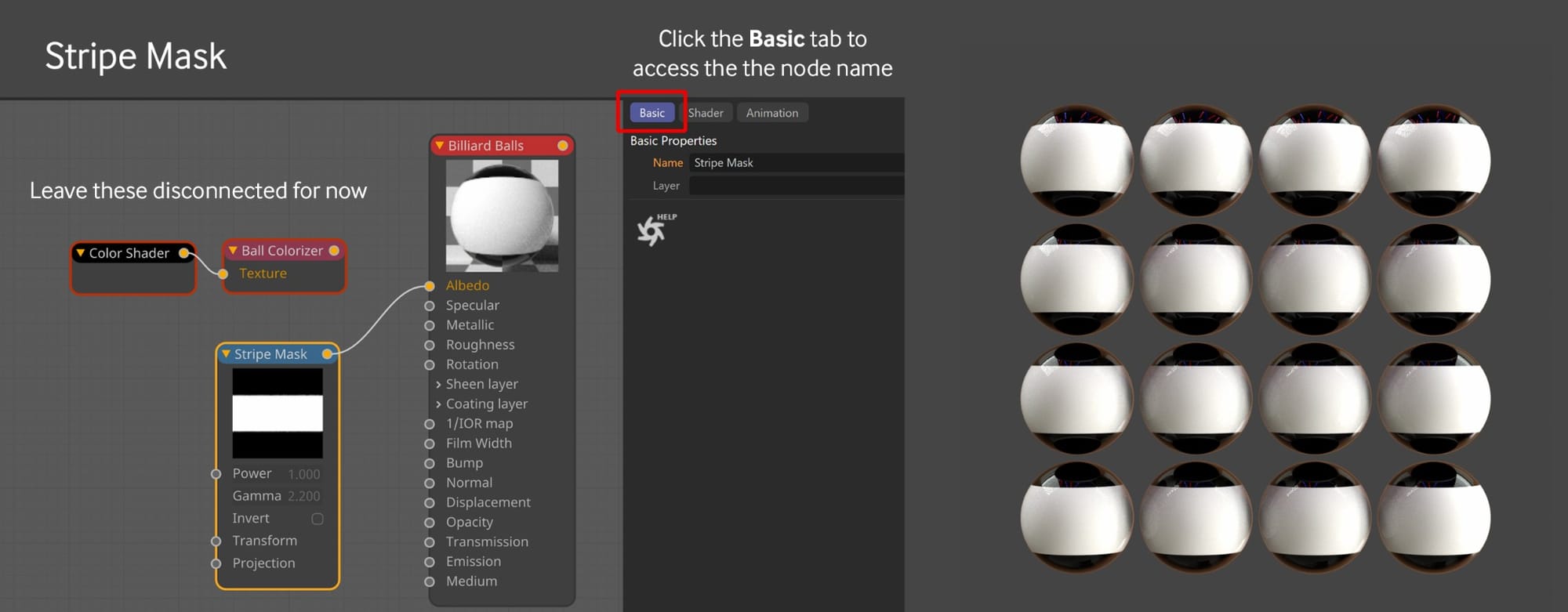Click the Opacity input port
This screenshot has width=1568, height=612.
430,522
